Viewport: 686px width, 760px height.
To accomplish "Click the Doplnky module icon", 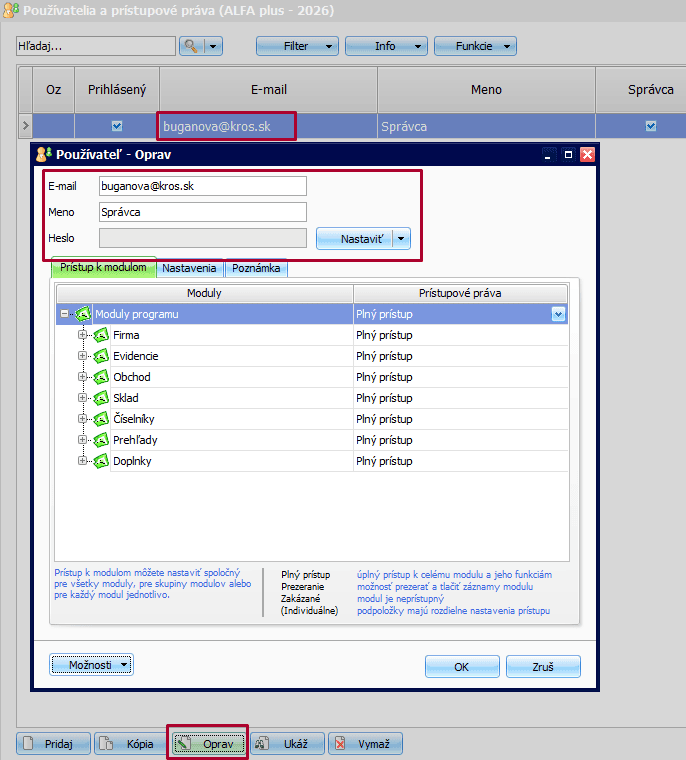I will pos(101,461).
